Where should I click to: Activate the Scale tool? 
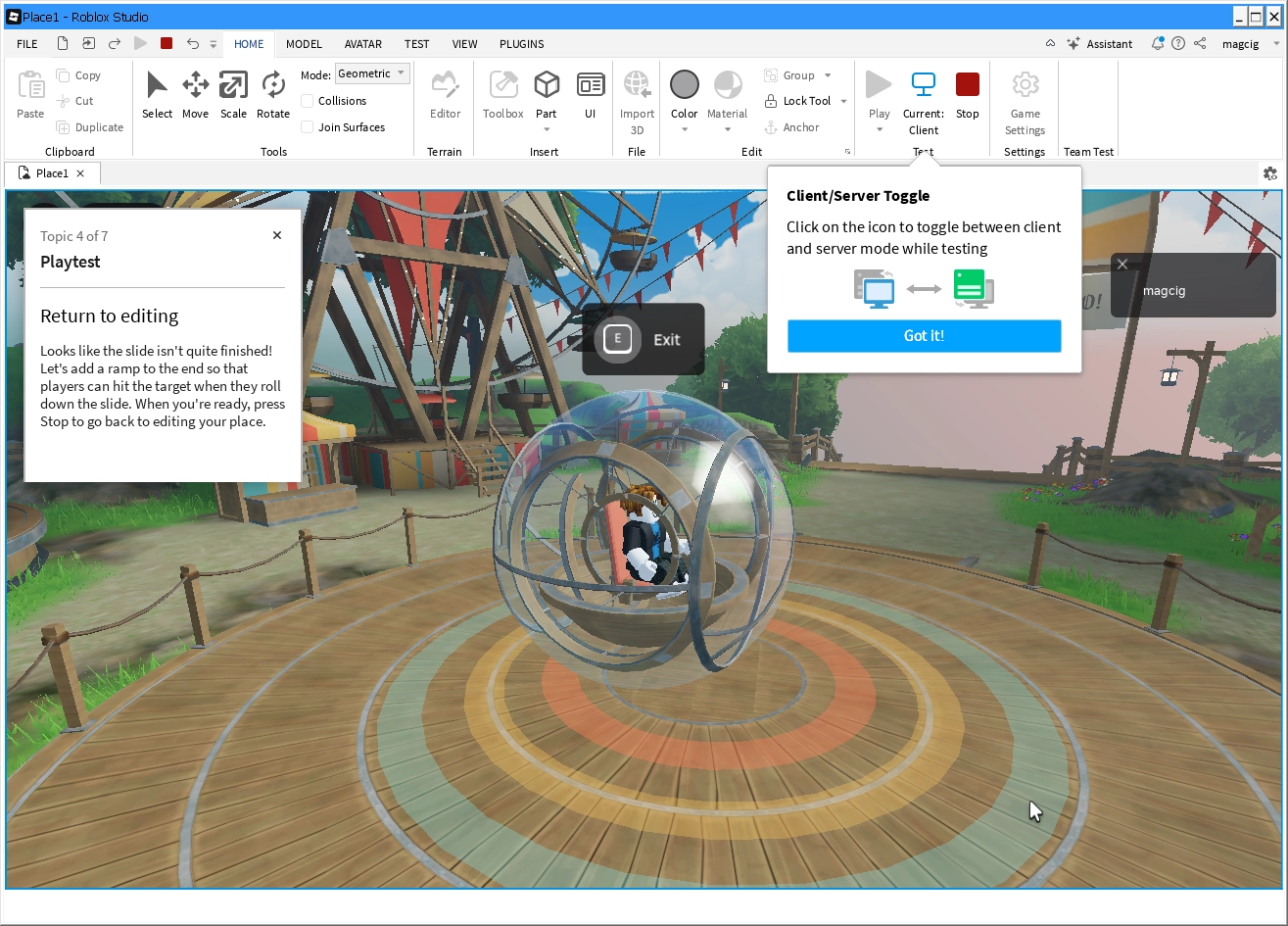(x=233, y=95)
